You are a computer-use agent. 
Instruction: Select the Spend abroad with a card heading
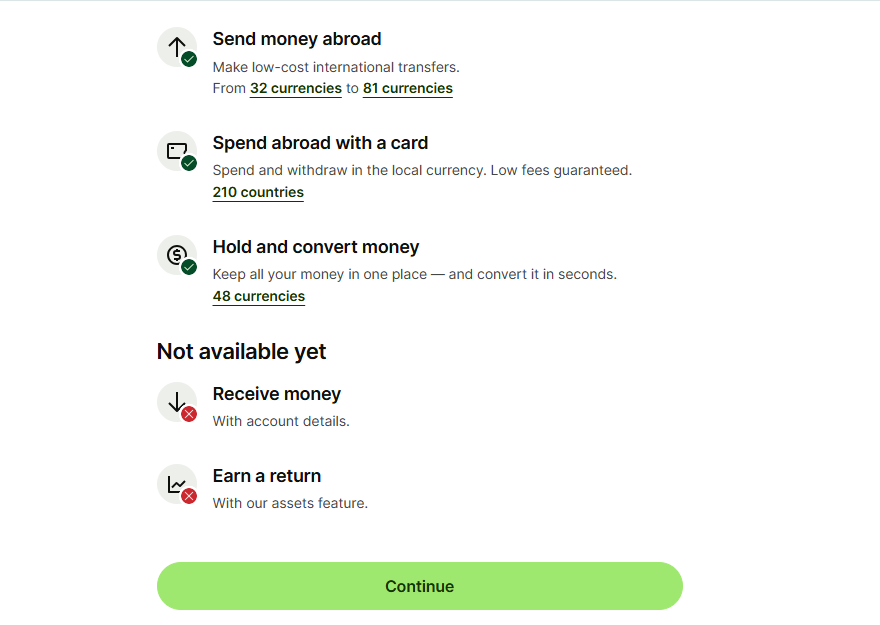coord(320,143)
